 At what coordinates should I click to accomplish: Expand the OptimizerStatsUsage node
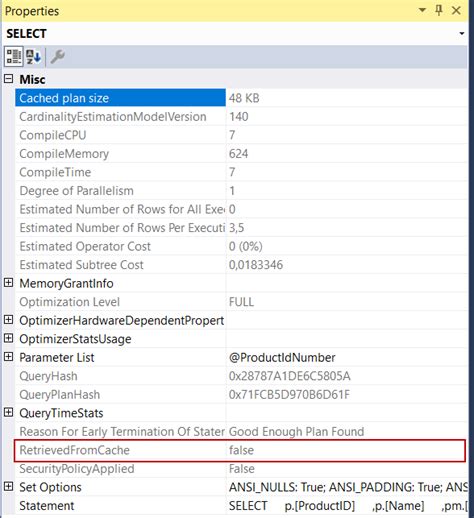pyautogui.click(x=8, y=339)
